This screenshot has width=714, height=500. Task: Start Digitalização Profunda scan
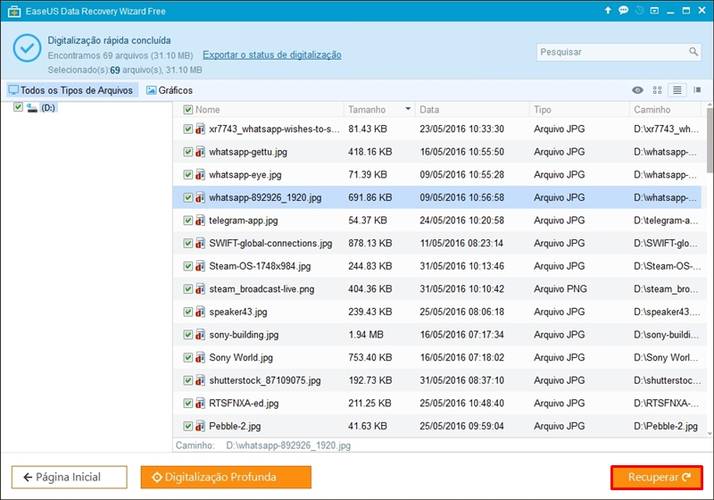226,477
